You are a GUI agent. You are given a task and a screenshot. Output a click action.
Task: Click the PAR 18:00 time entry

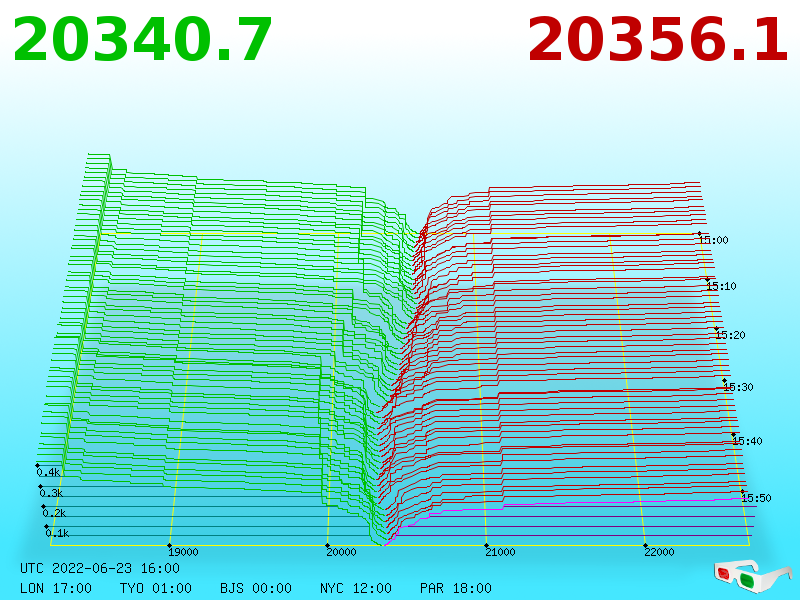click(456, 588)
